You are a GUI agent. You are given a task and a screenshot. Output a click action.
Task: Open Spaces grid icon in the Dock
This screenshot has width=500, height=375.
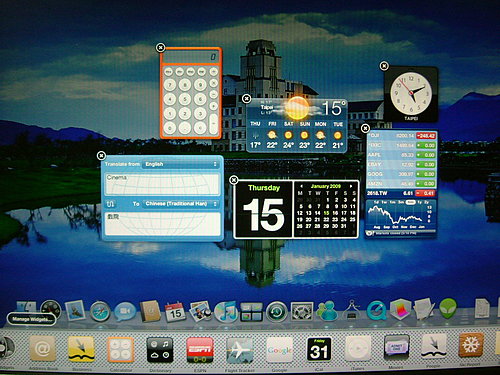point(251,312)
